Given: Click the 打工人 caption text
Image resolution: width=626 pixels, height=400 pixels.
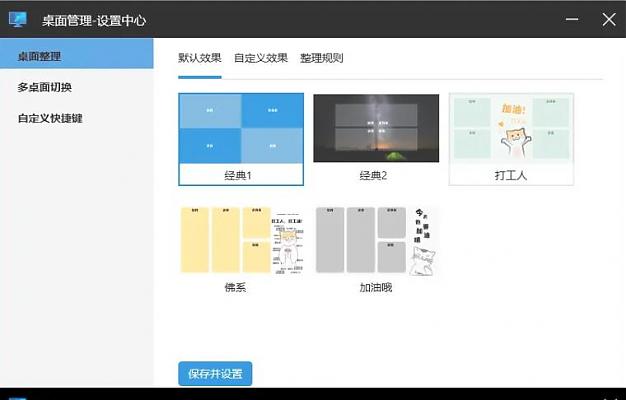Looking at the screenshot, I should tap(510, 175).
